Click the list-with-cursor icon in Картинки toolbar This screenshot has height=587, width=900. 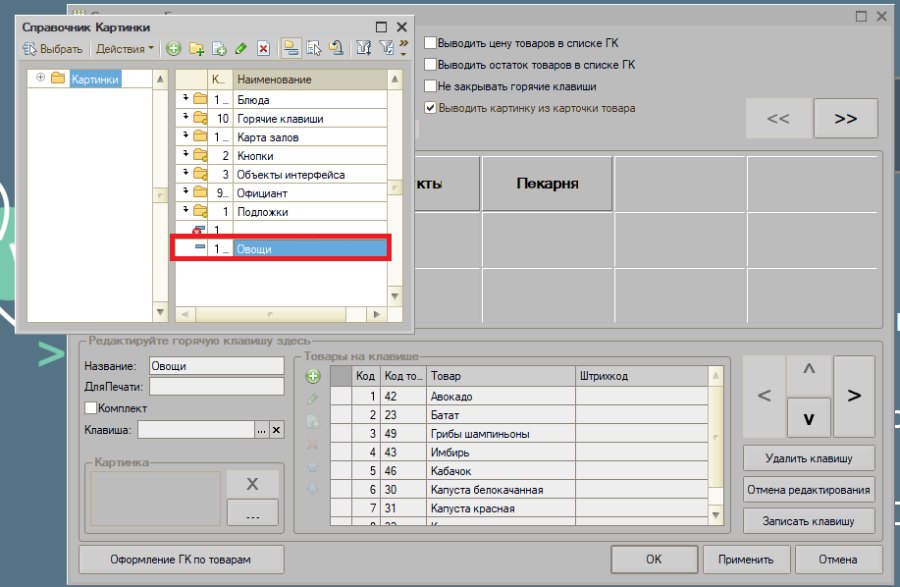point(313,49)
